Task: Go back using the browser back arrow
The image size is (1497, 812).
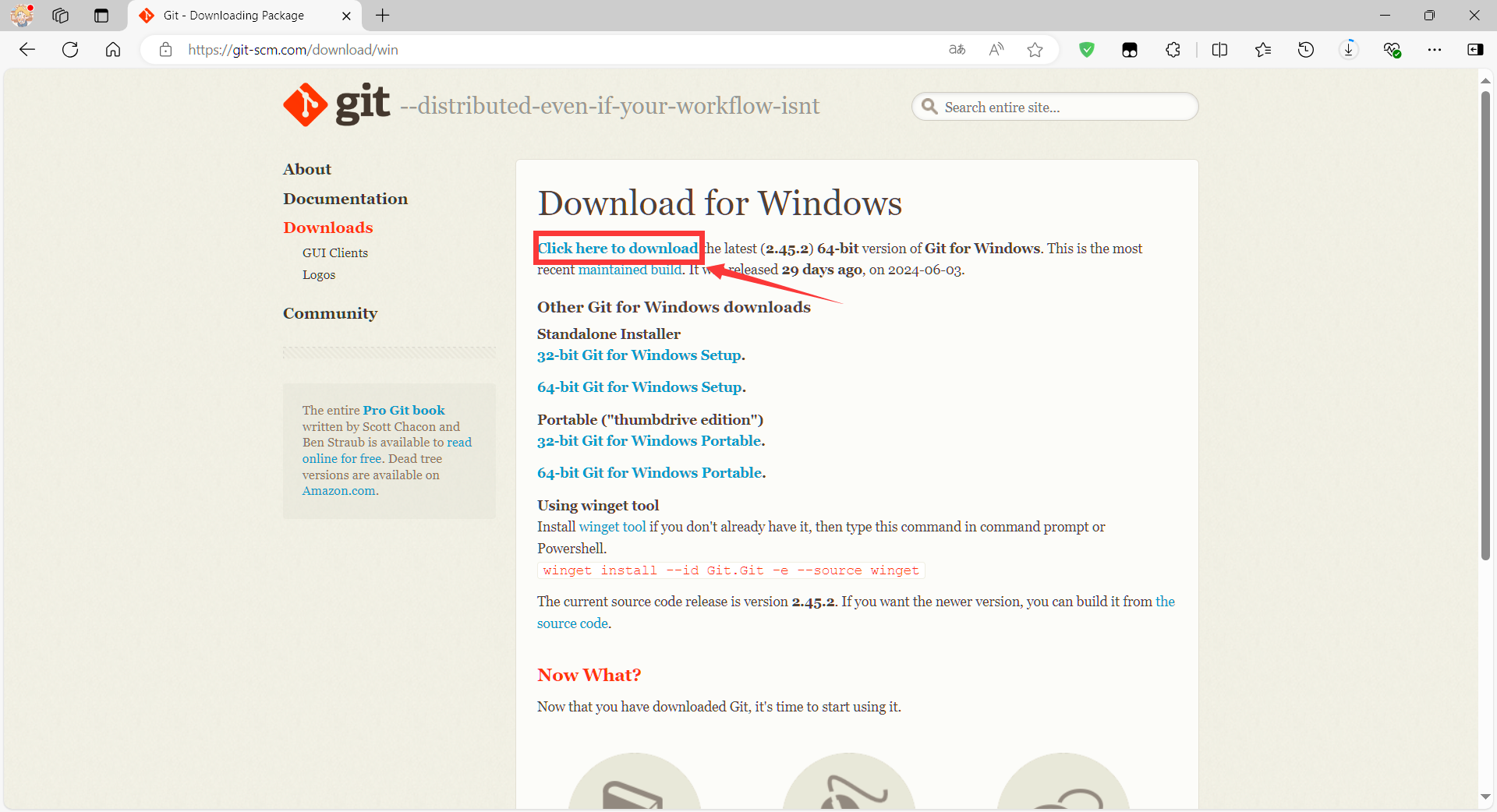Action: point(27,50)
